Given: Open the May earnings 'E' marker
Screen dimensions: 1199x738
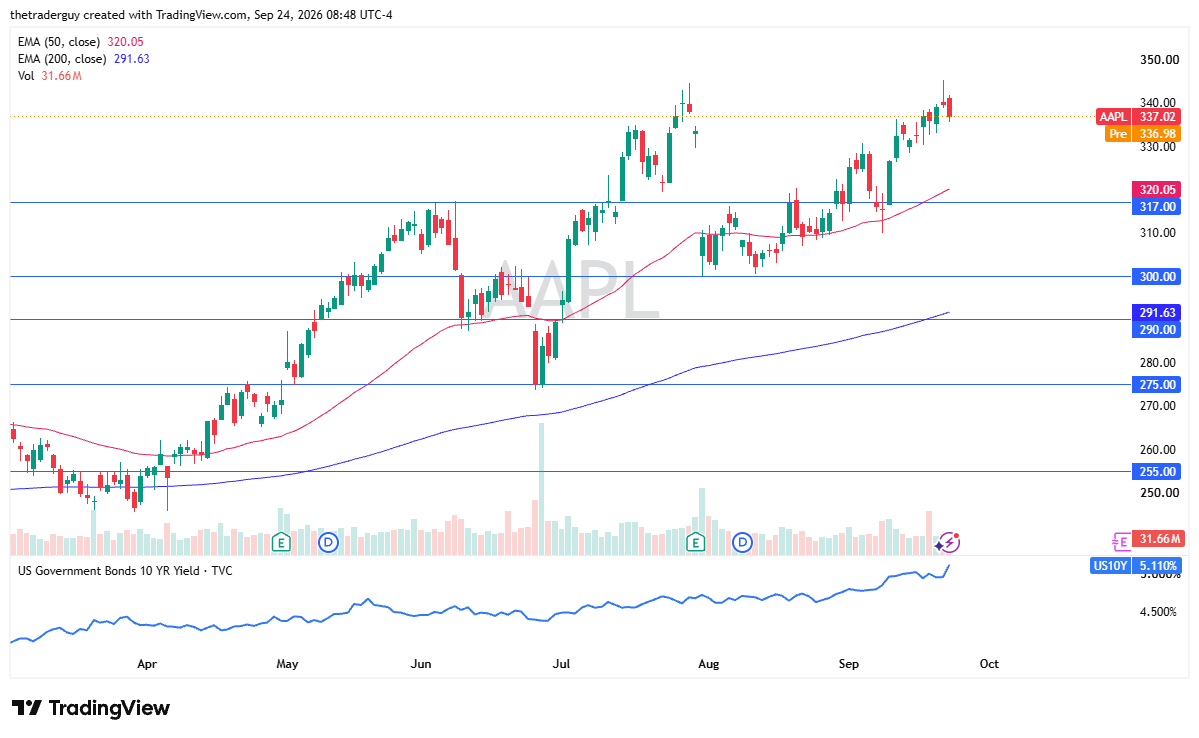Looking at the screenshot, I should click(281, 543).
